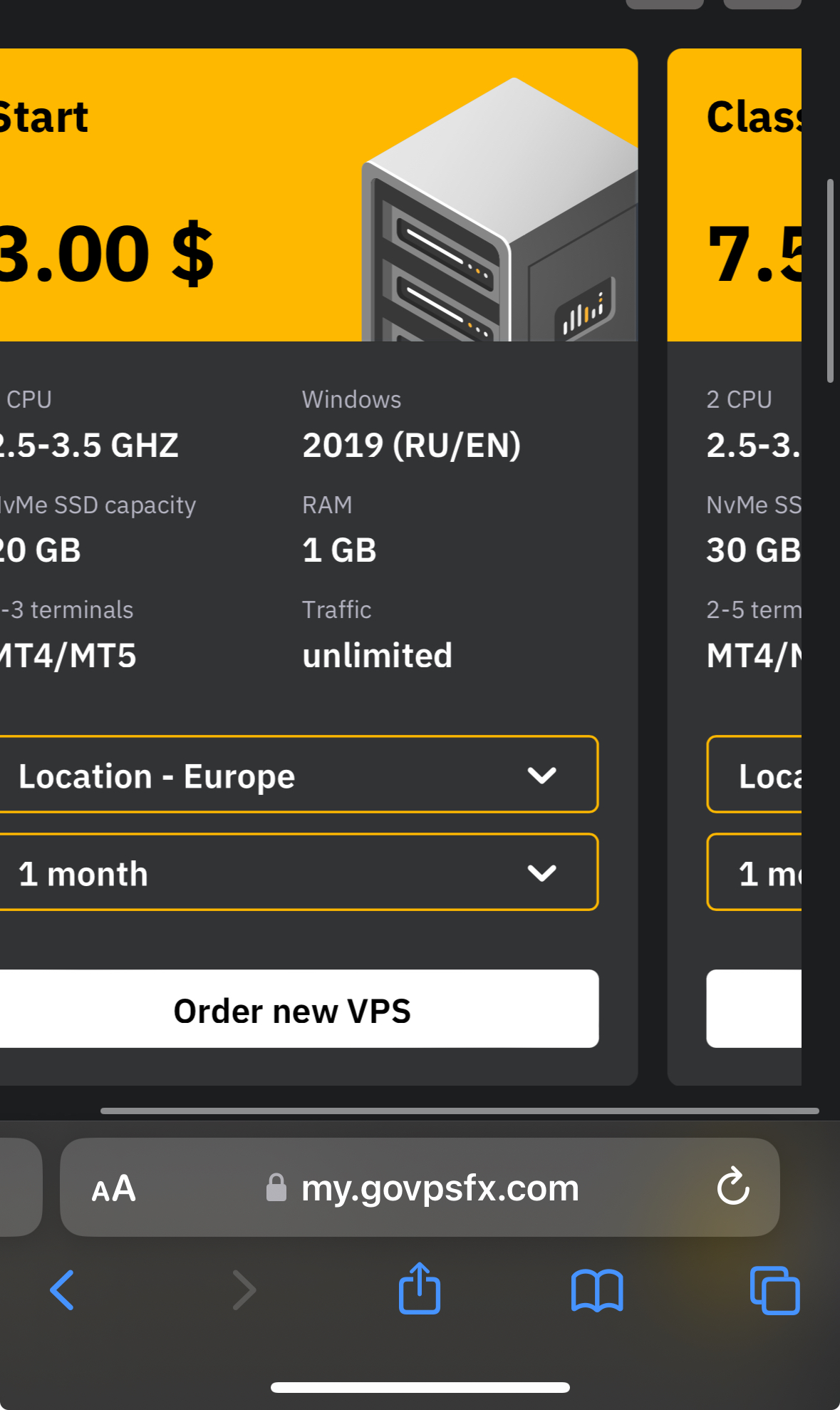The height and width of the screenshot is (1410, 840).
Task: Open location dropdown on the Classic plan
Action: [x=755, y=775]
